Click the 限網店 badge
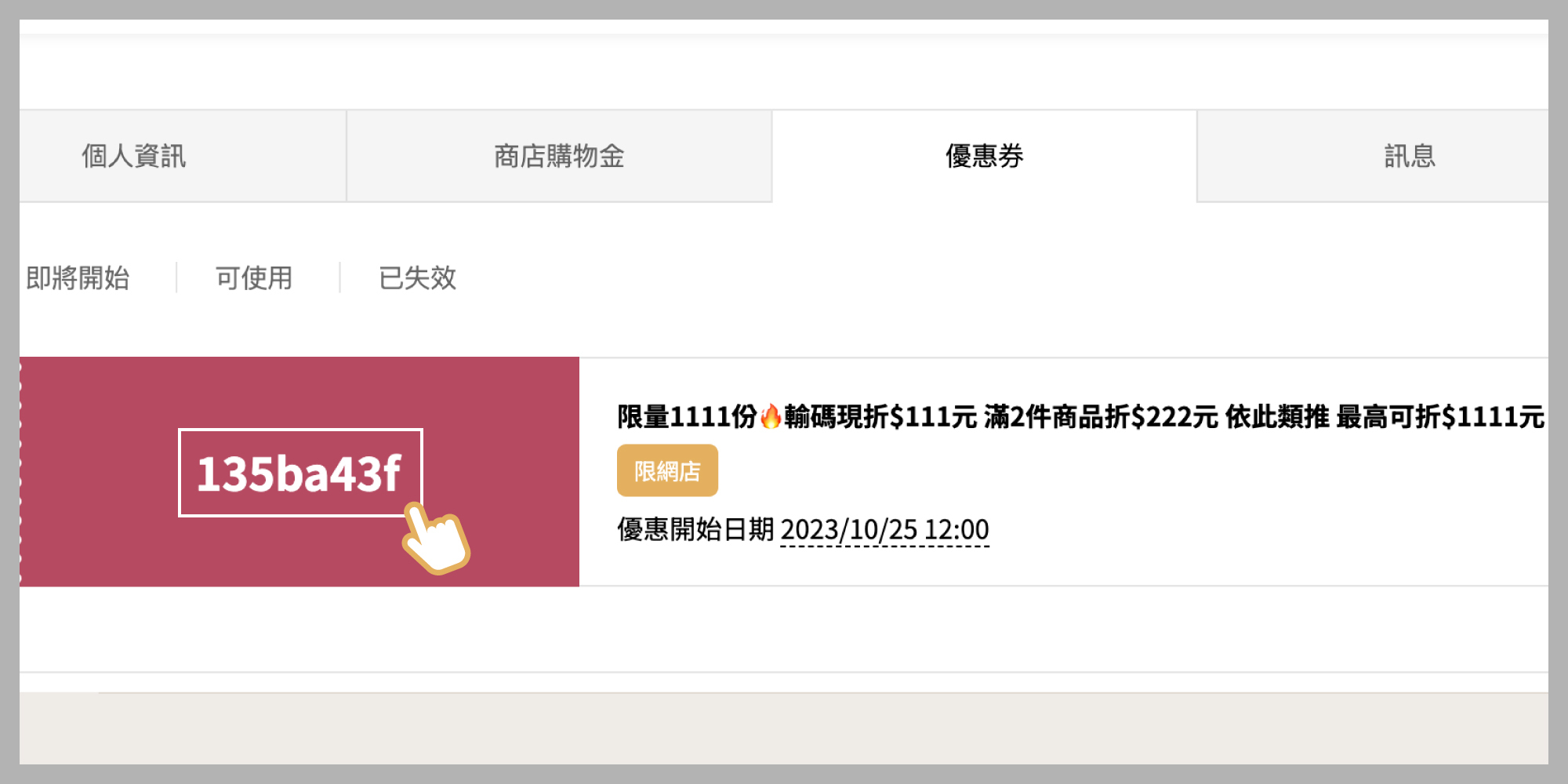The image size is (1568, 784). click(x=667, y=470)
